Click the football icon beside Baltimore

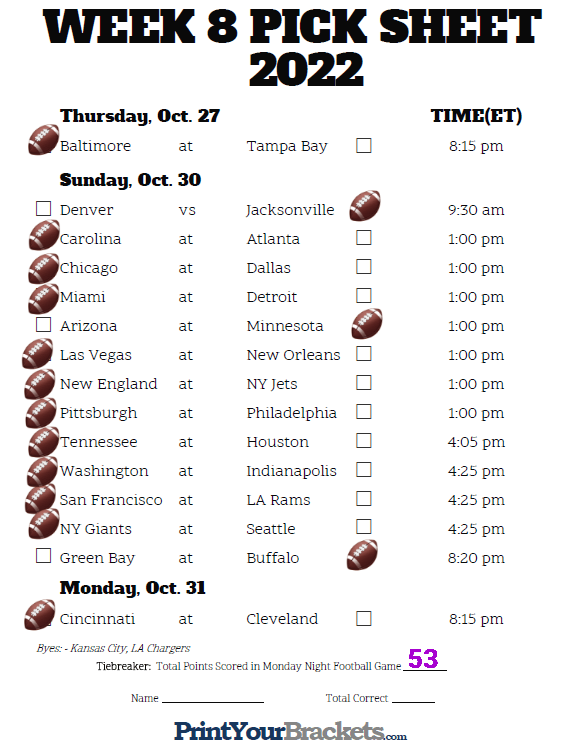[44, 140]
